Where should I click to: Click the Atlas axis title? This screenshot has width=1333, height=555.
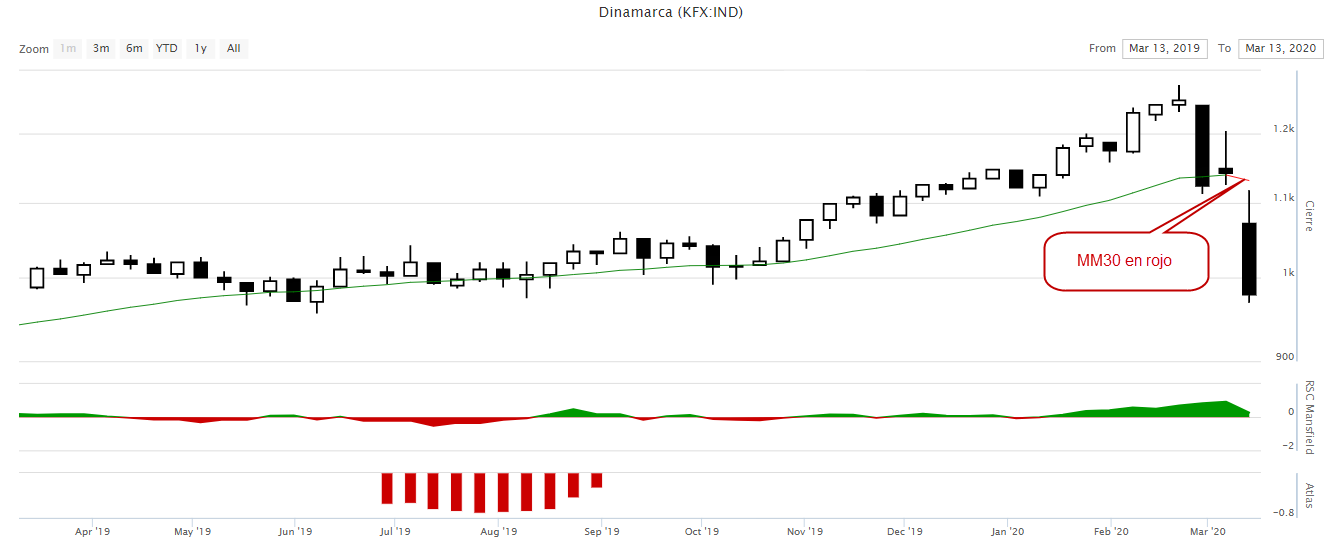pyautogui.click(x=1310, y=495)
